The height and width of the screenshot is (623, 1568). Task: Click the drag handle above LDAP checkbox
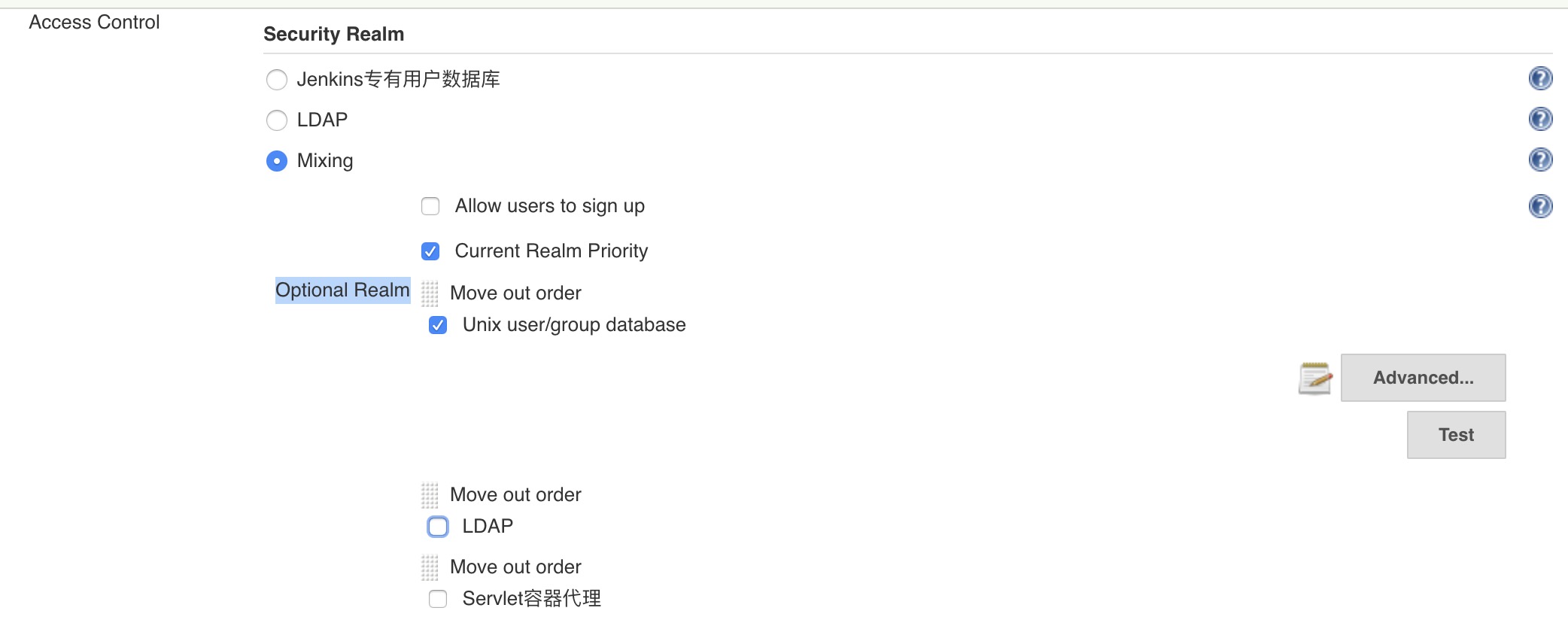(430, 495)
